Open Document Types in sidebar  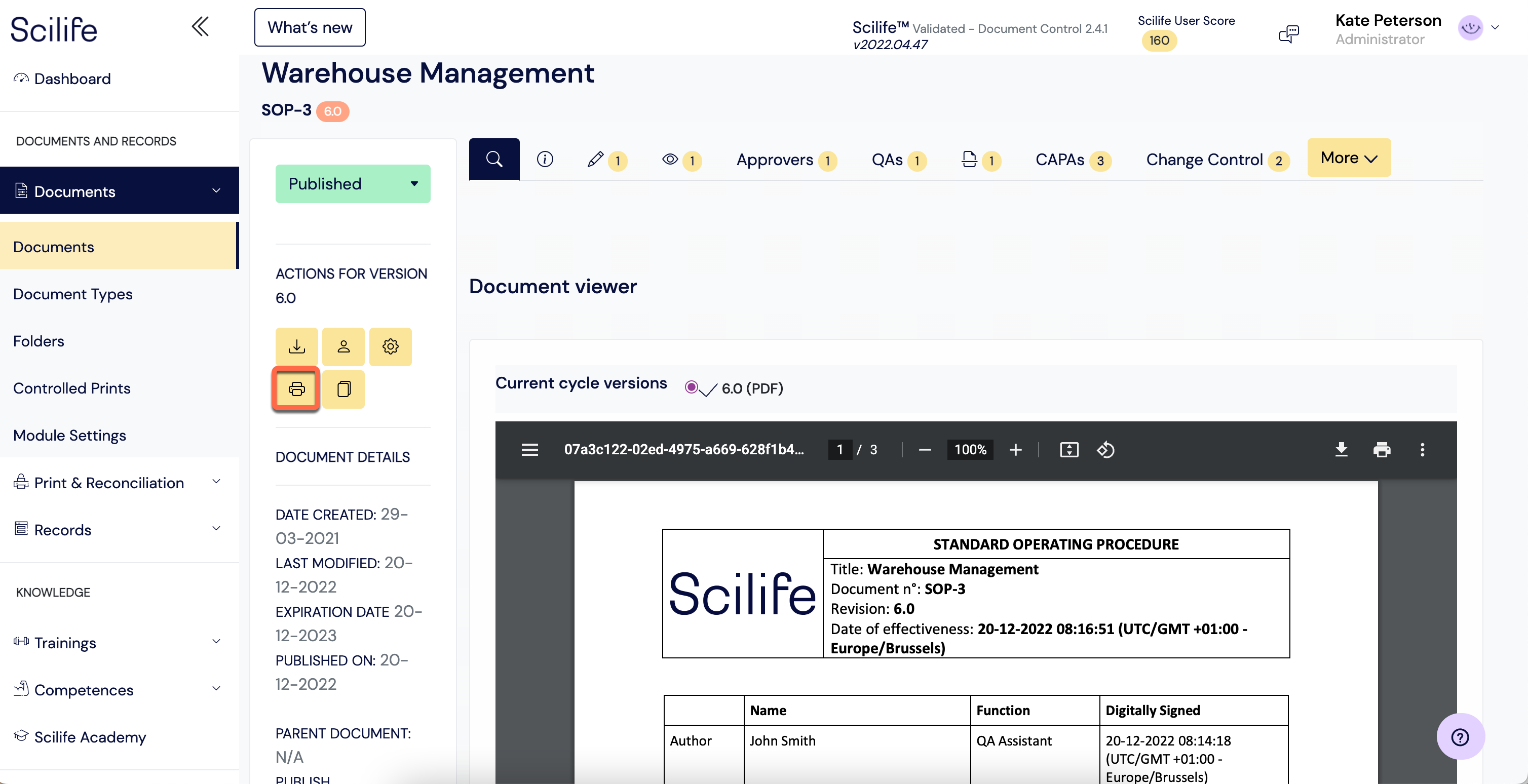[x=72, y=294]
